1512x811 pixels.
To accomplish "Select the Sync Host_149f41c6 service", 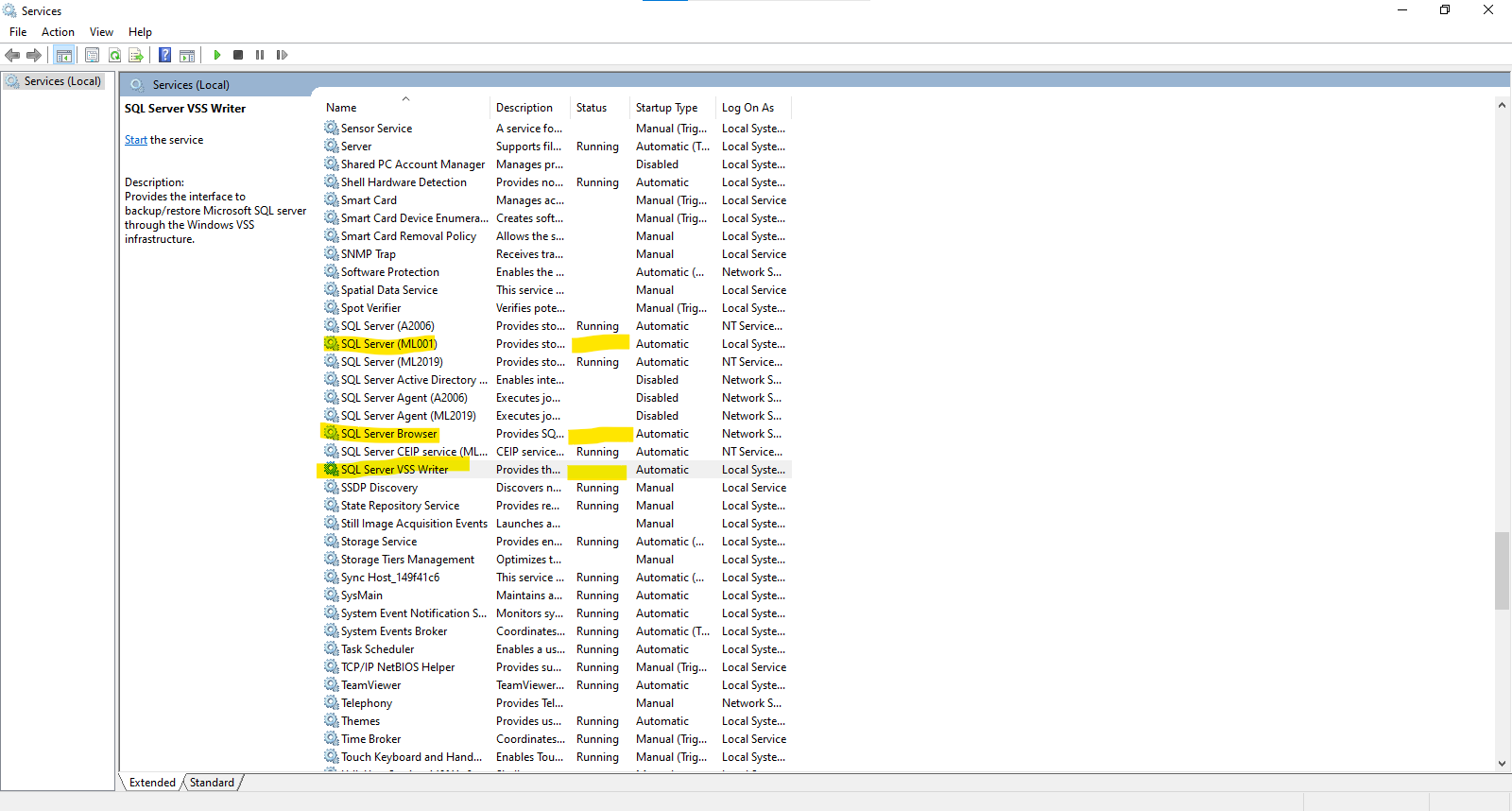I will 556,578.
